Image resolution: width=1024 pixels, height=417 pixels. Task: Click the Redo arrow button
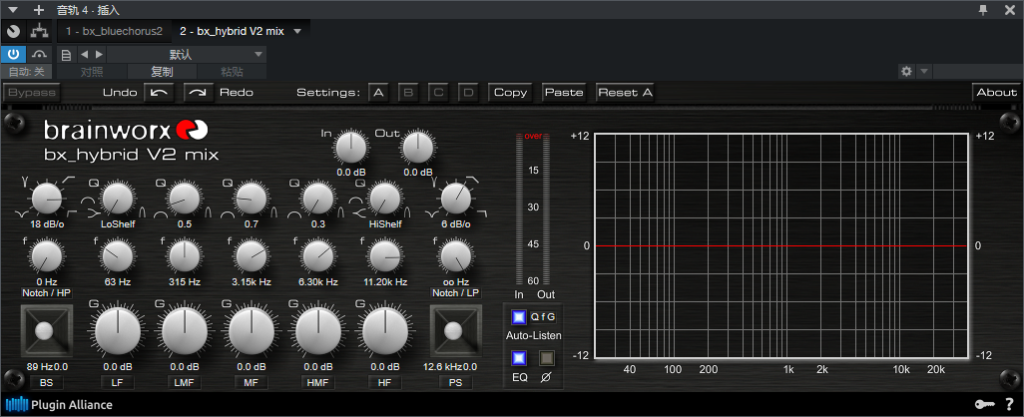tap(199, 93)
